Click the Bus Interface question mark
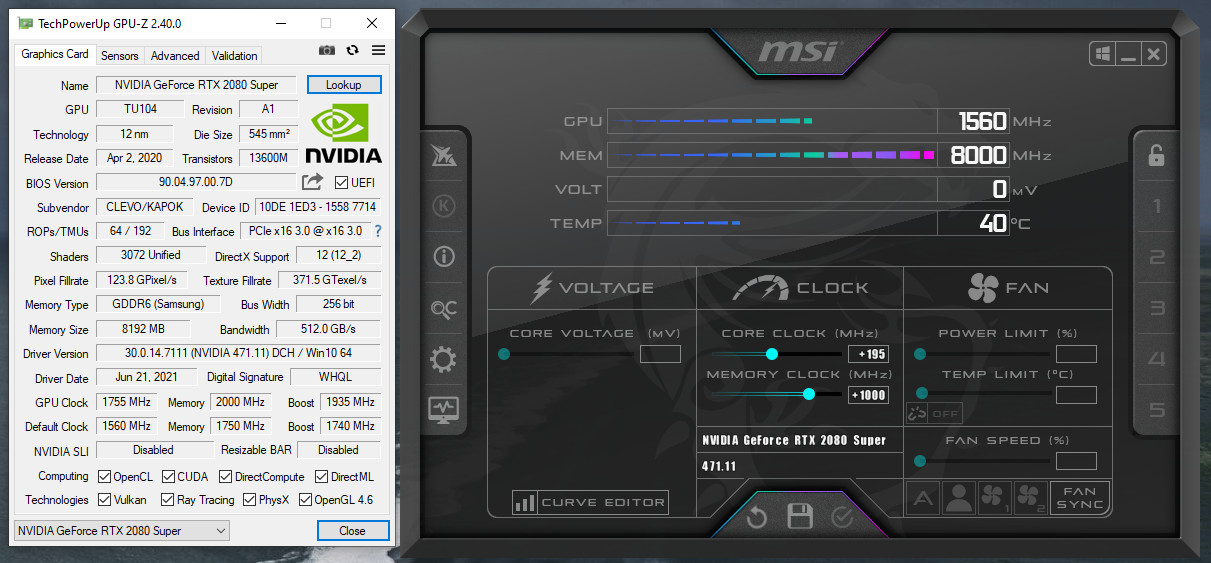This screenshot has width=1211, height=563. point(378,231)
